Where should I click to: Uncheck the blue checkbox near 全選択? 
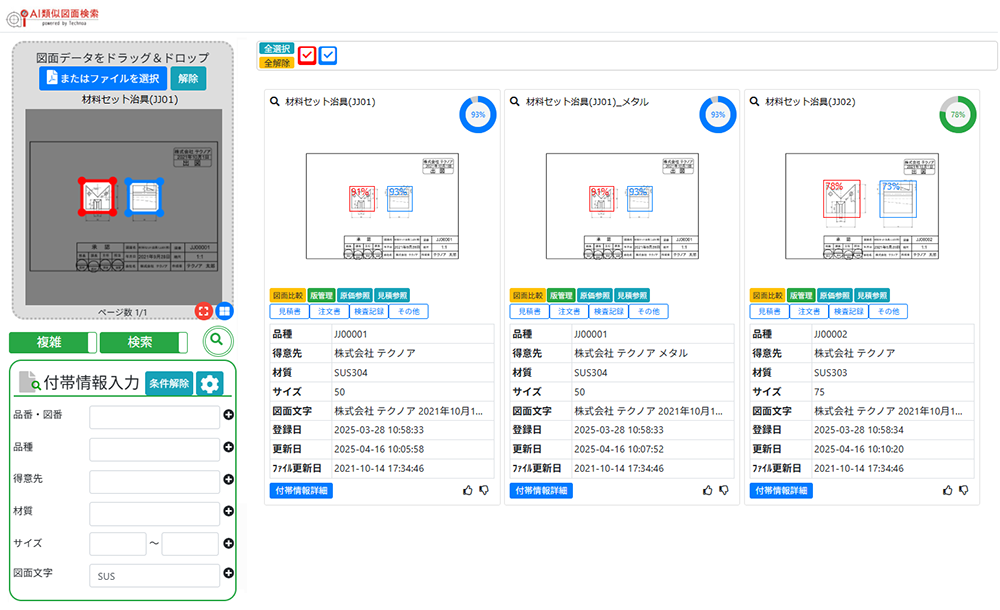(x=327, y=55)
